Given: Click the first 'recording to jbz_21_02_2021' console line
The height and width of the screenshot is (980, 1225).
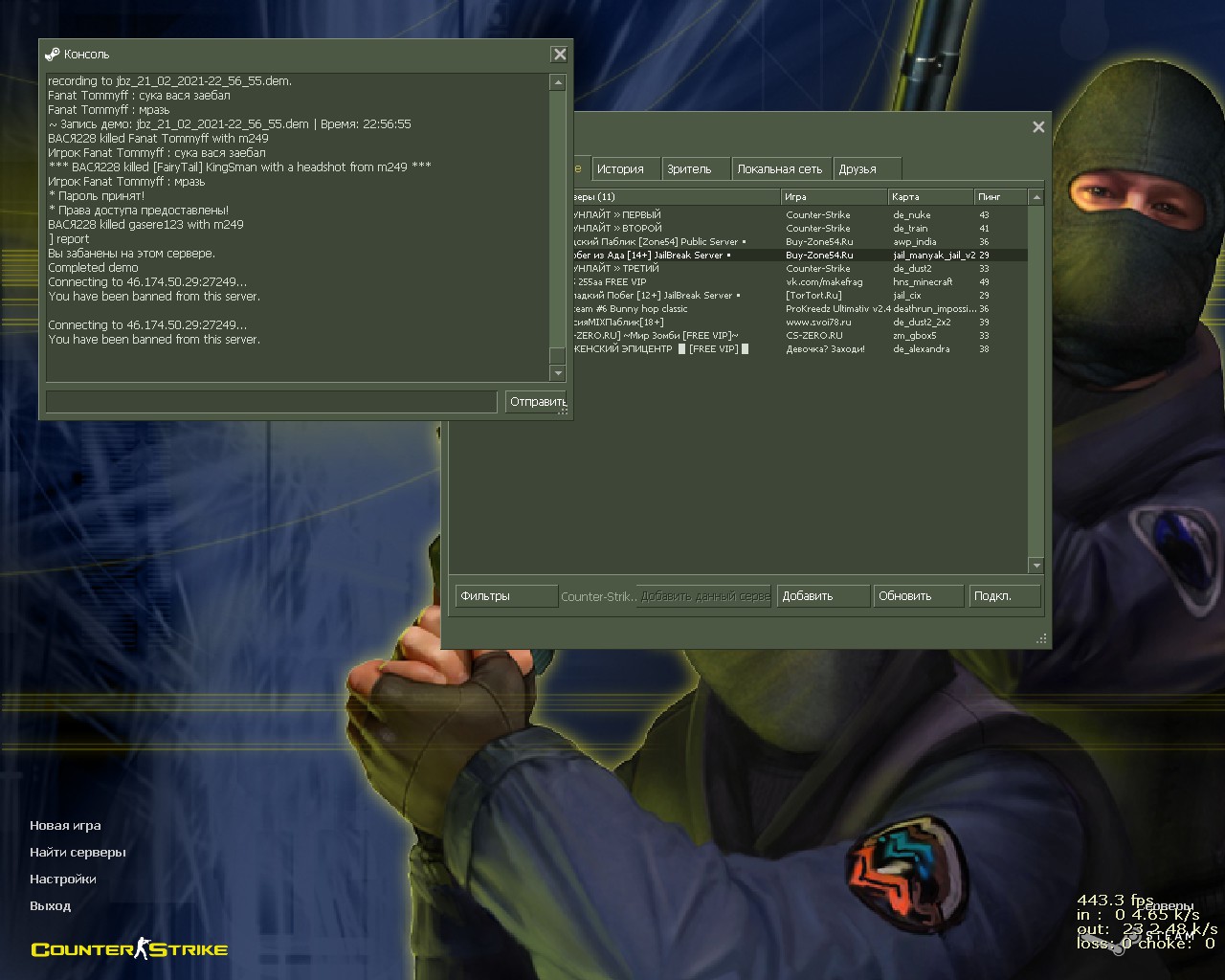Looking at the screenshot, I should 169,81.
